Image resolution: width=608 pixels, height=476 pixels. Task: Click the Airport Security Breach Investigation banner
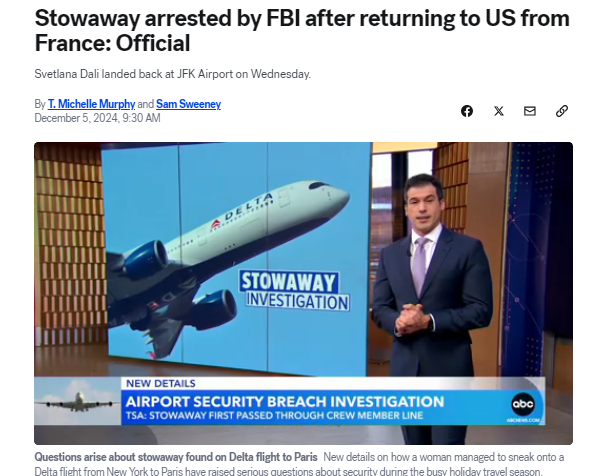[285, 402]
